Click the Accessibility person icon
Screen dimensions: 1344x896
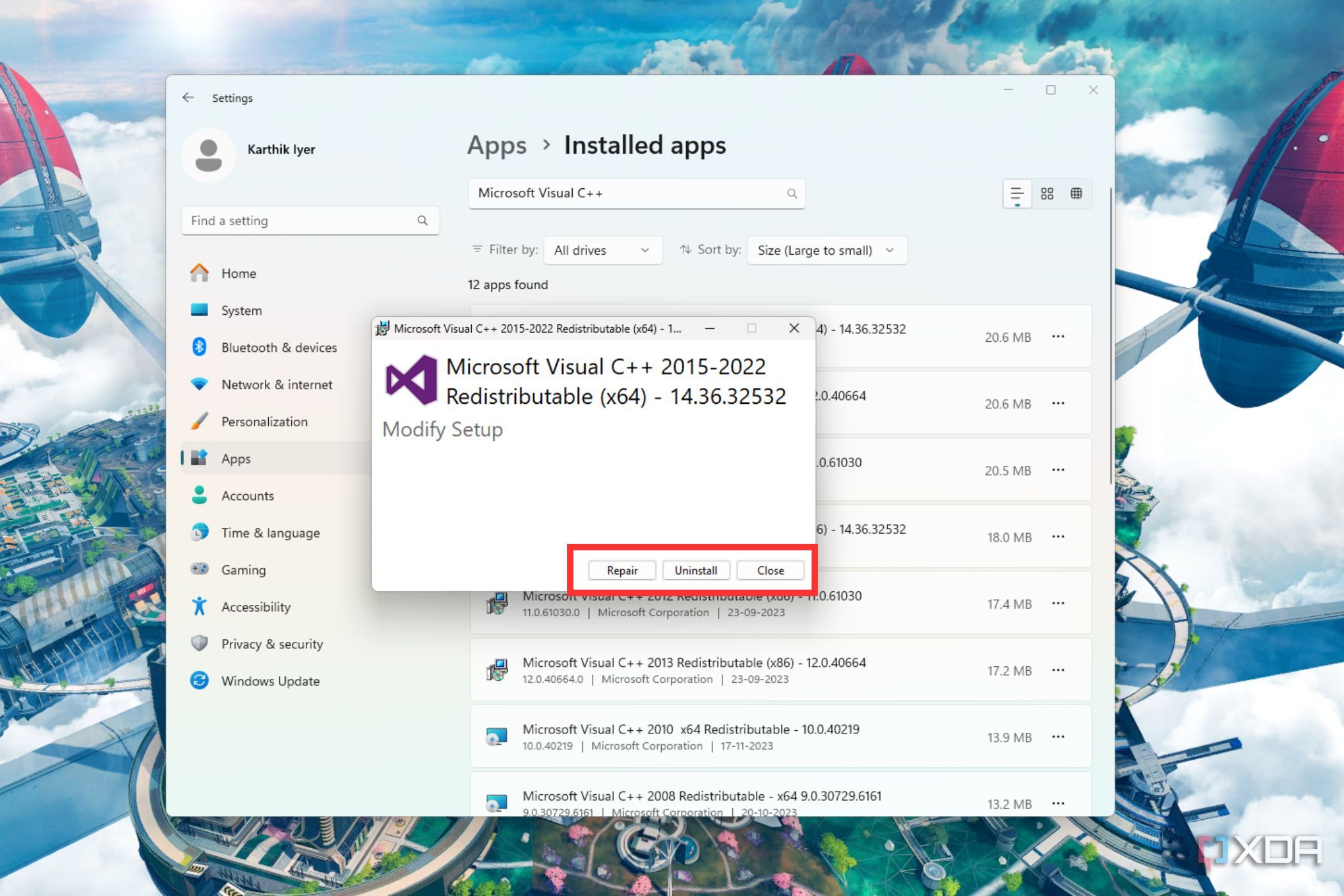point(199,607)
